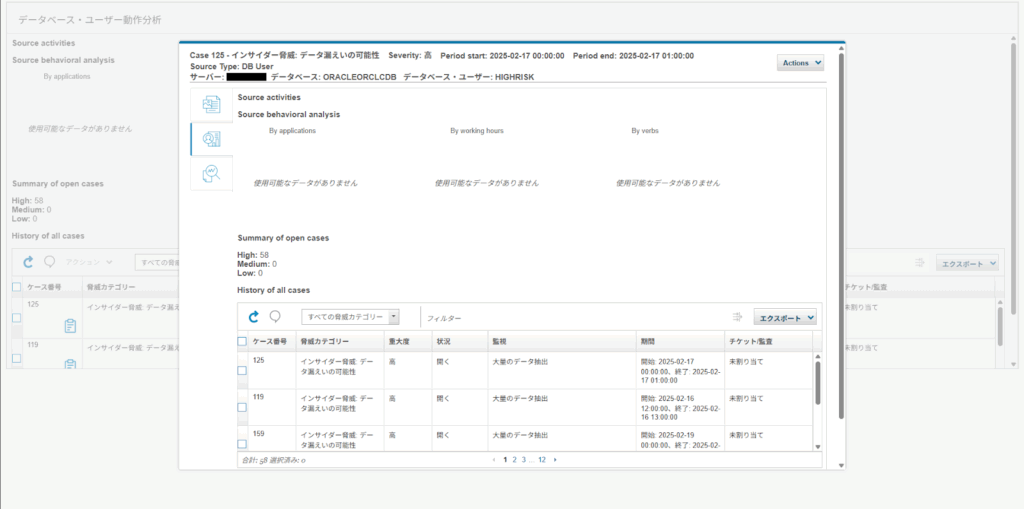The image size is (1024, 509).
Task: Go to page 2 of cases
Action: 514,460
